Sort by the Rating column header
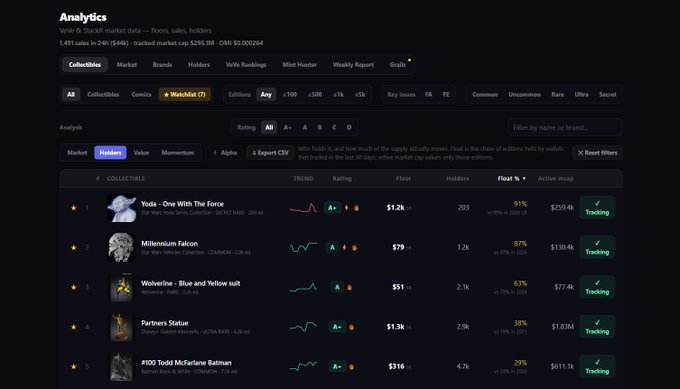 pyautogui.click(x=342, y=179)
